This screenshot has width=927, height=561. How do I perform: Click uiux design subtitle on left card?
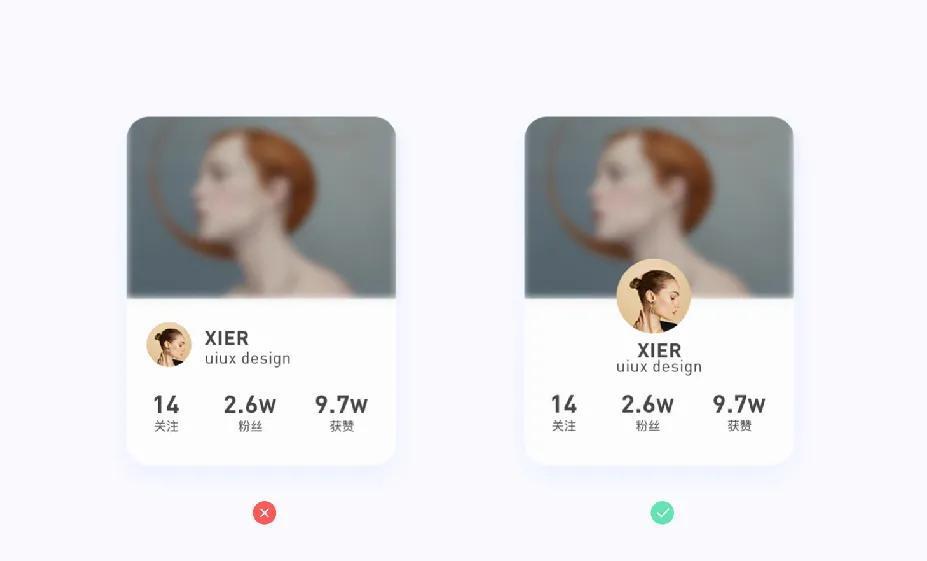[247, 359]
